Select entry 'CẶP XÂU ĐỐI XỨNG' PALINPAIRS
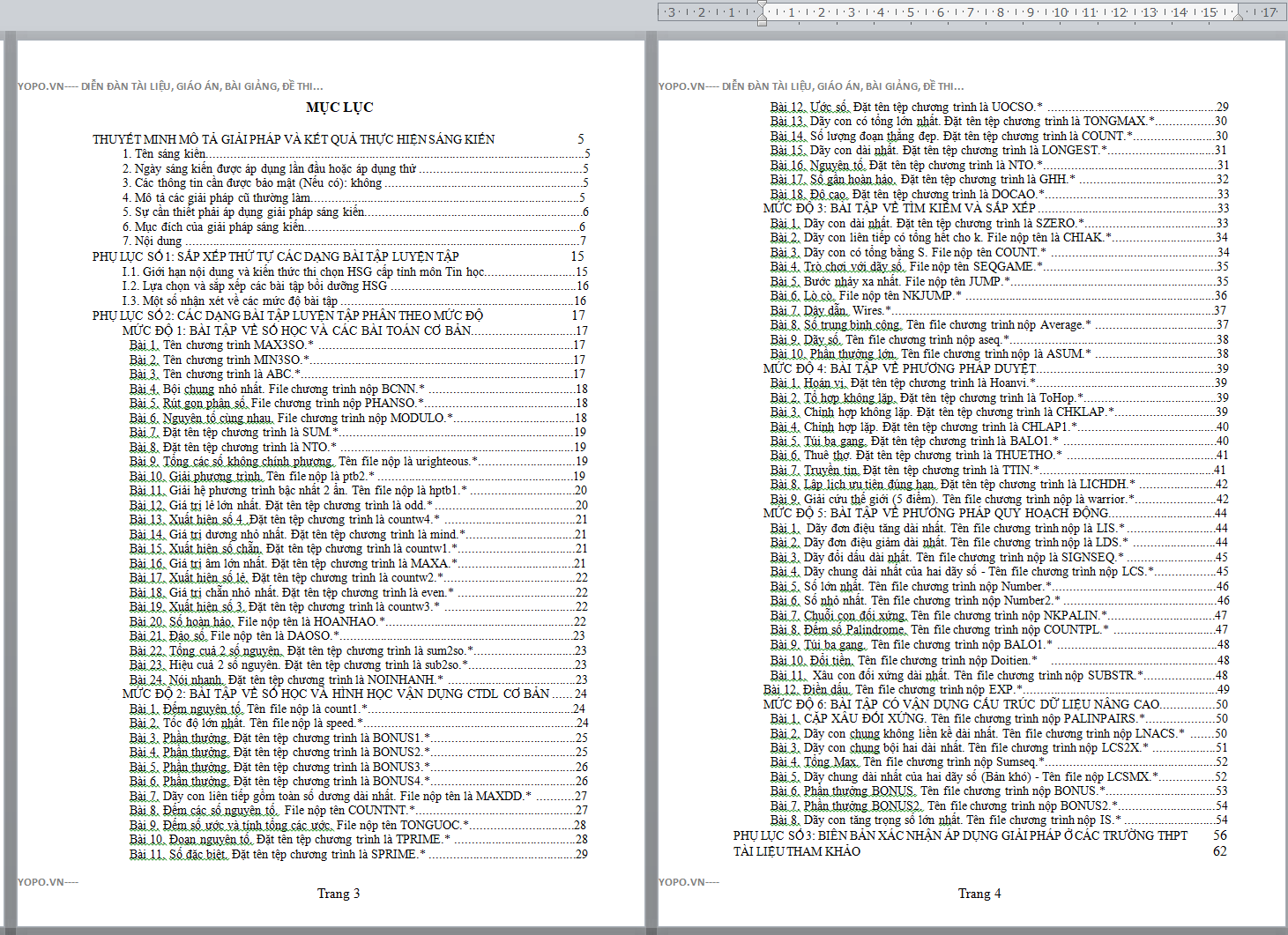The height and width of the screenshot is (935, 1288). [999, 718]
